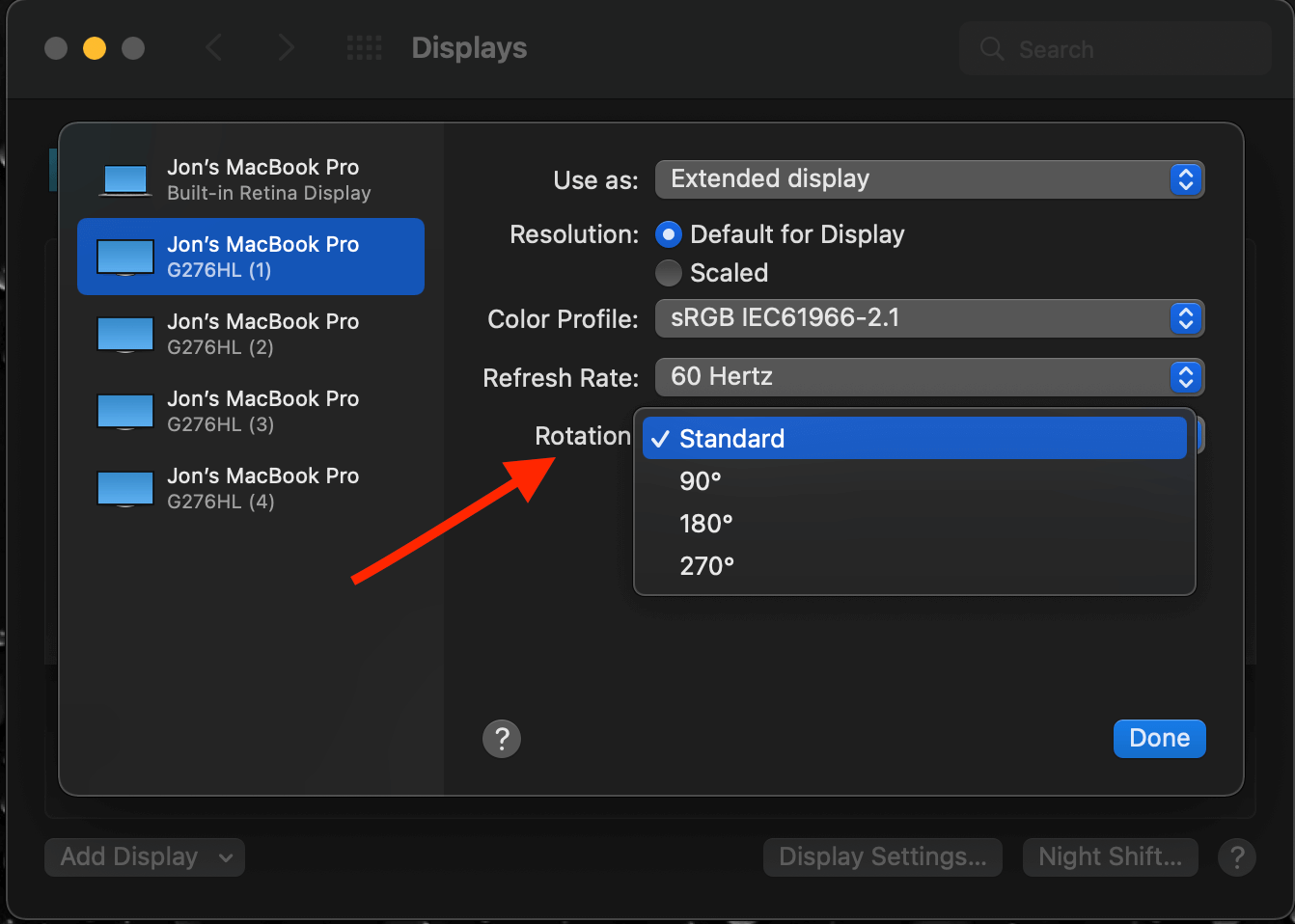
Task: Click the G276HL (3) monitor icon
Action: tap(125, 412)
